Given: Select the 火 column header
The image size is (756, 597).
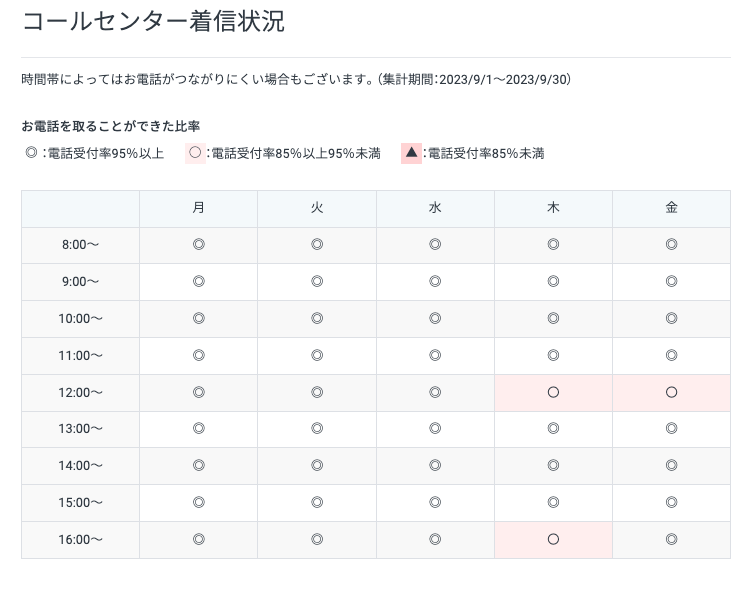Looking at the screenshot, I should (317, 208).
